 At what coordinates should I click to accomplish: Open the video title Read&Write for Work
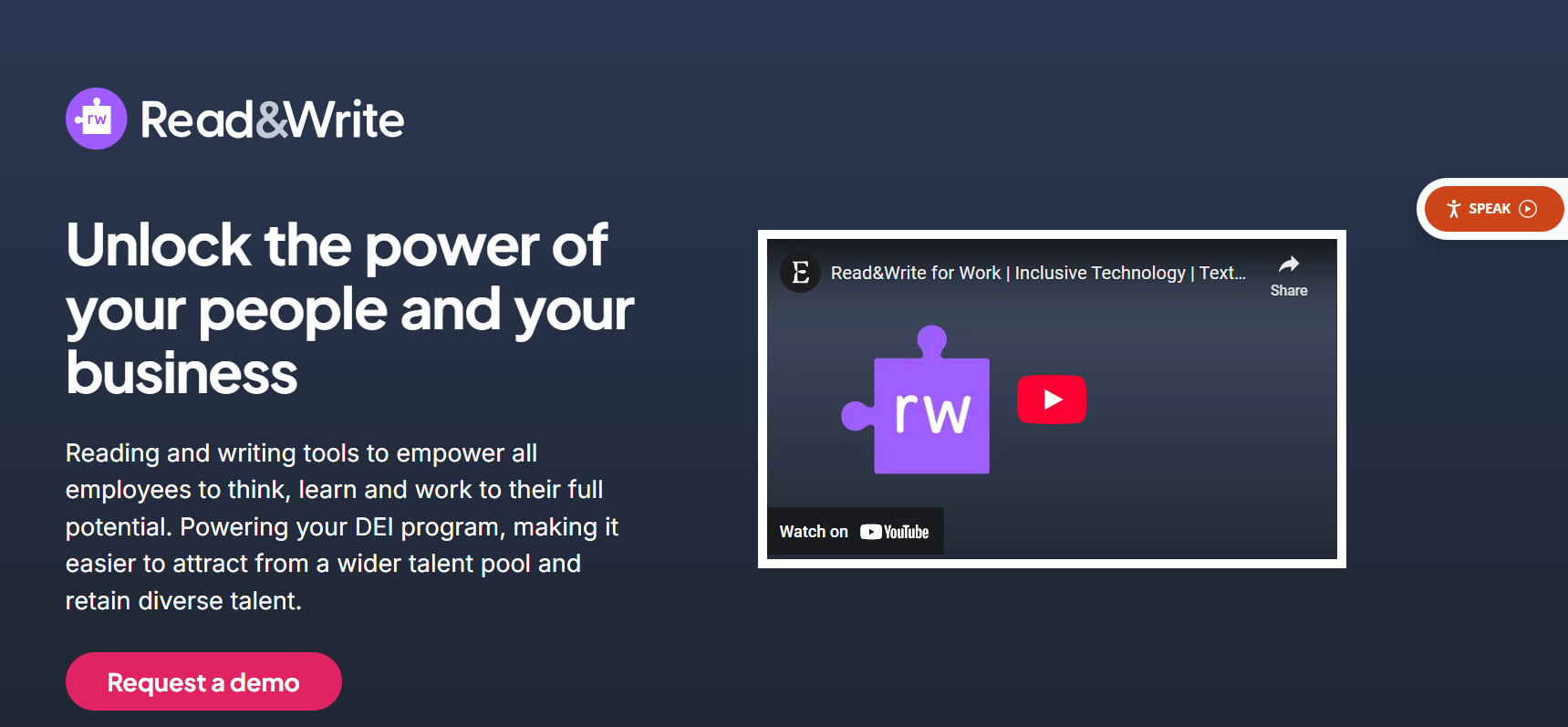tap(1038, 273)
